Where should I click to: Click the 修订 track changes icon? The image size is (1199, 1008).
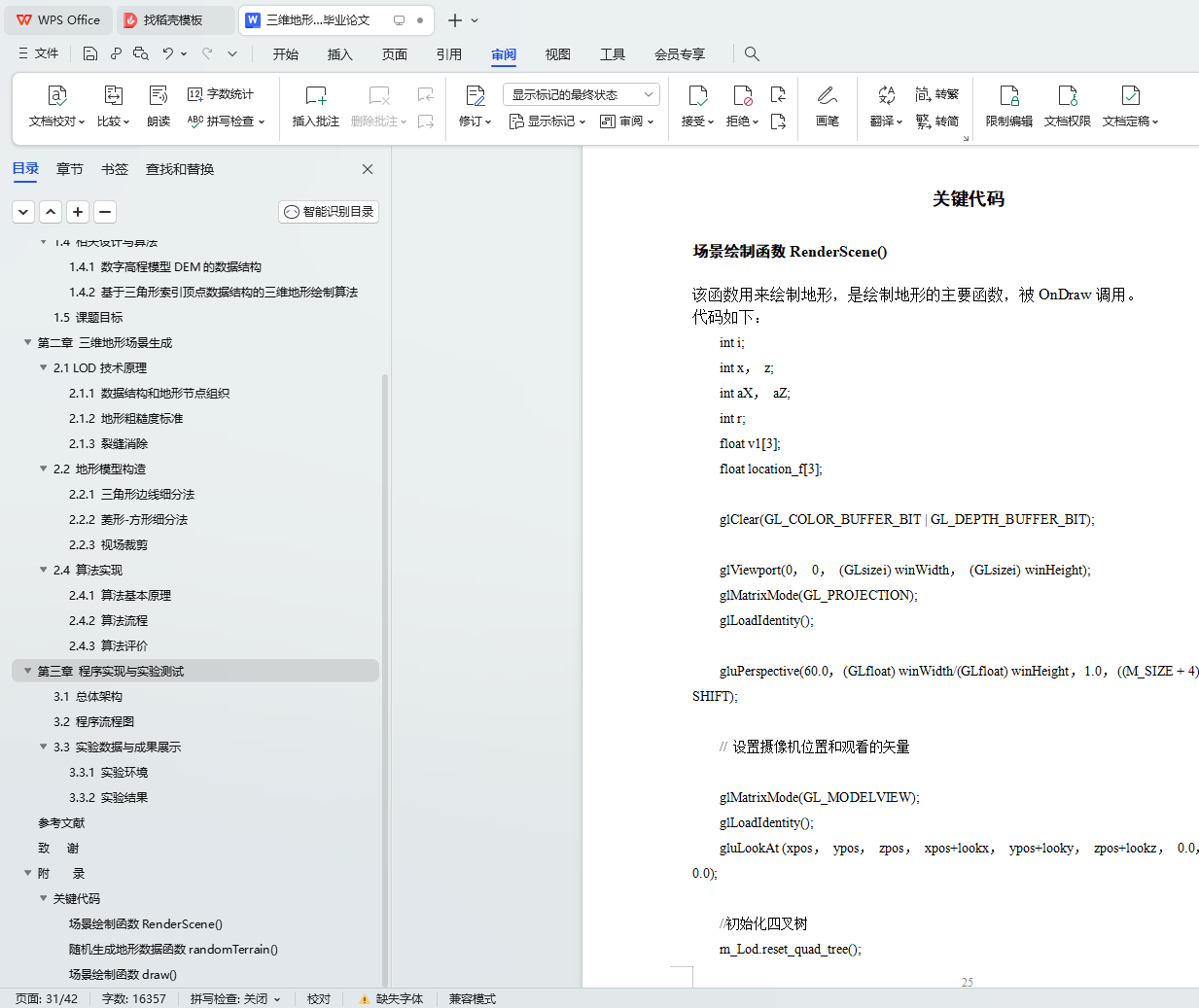(x=475, y=95)
